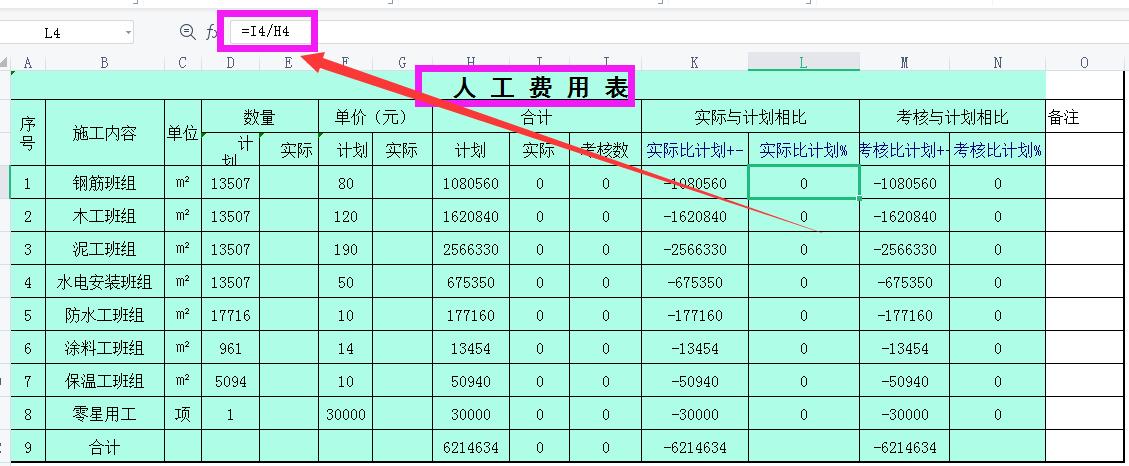The width and height of the screenshot is (1129, 466).
Task: Click the 木工班组 cell
Action: coord(104,216)
